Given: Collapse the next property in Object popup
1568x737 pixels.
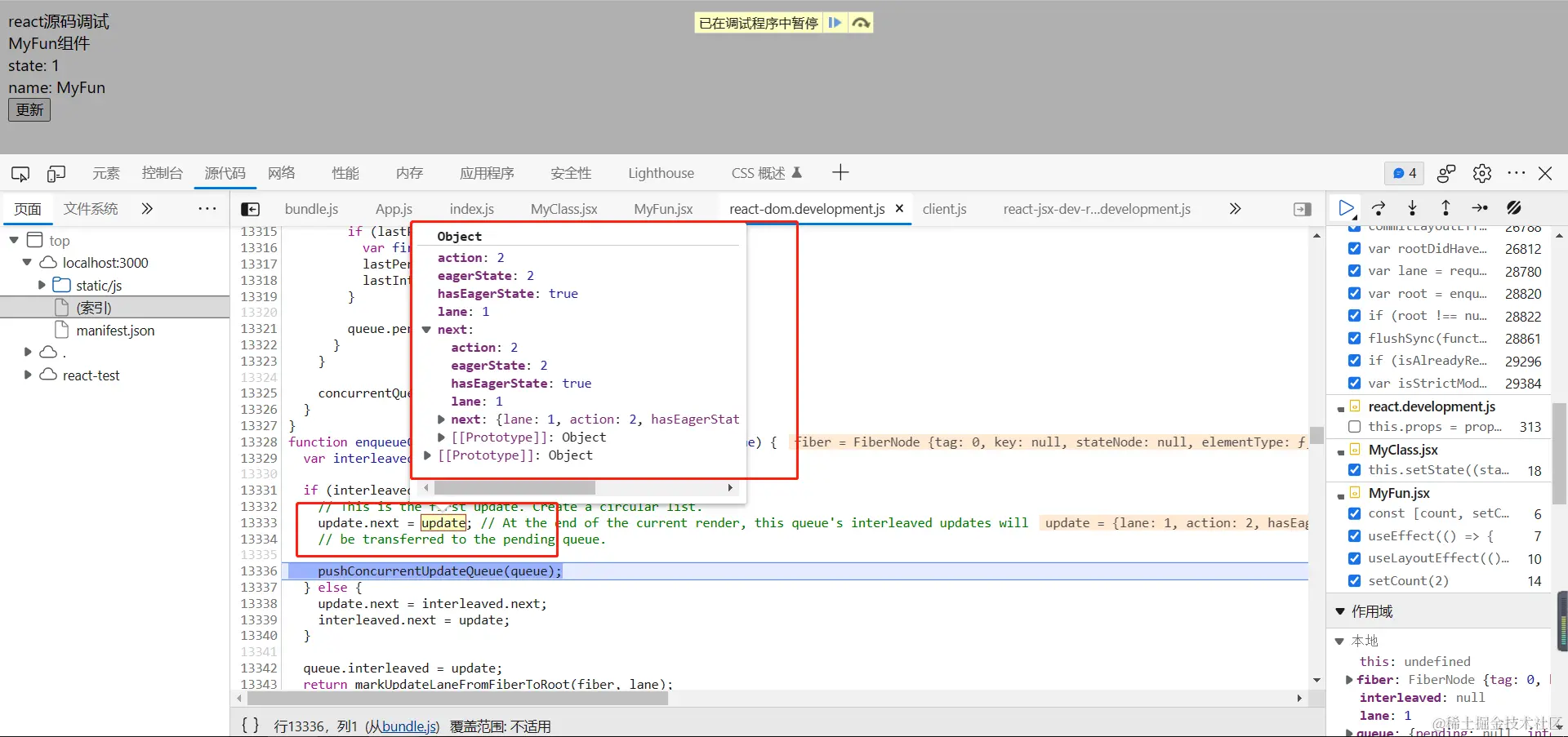Looking at the screenshot, I should (426, 330).
